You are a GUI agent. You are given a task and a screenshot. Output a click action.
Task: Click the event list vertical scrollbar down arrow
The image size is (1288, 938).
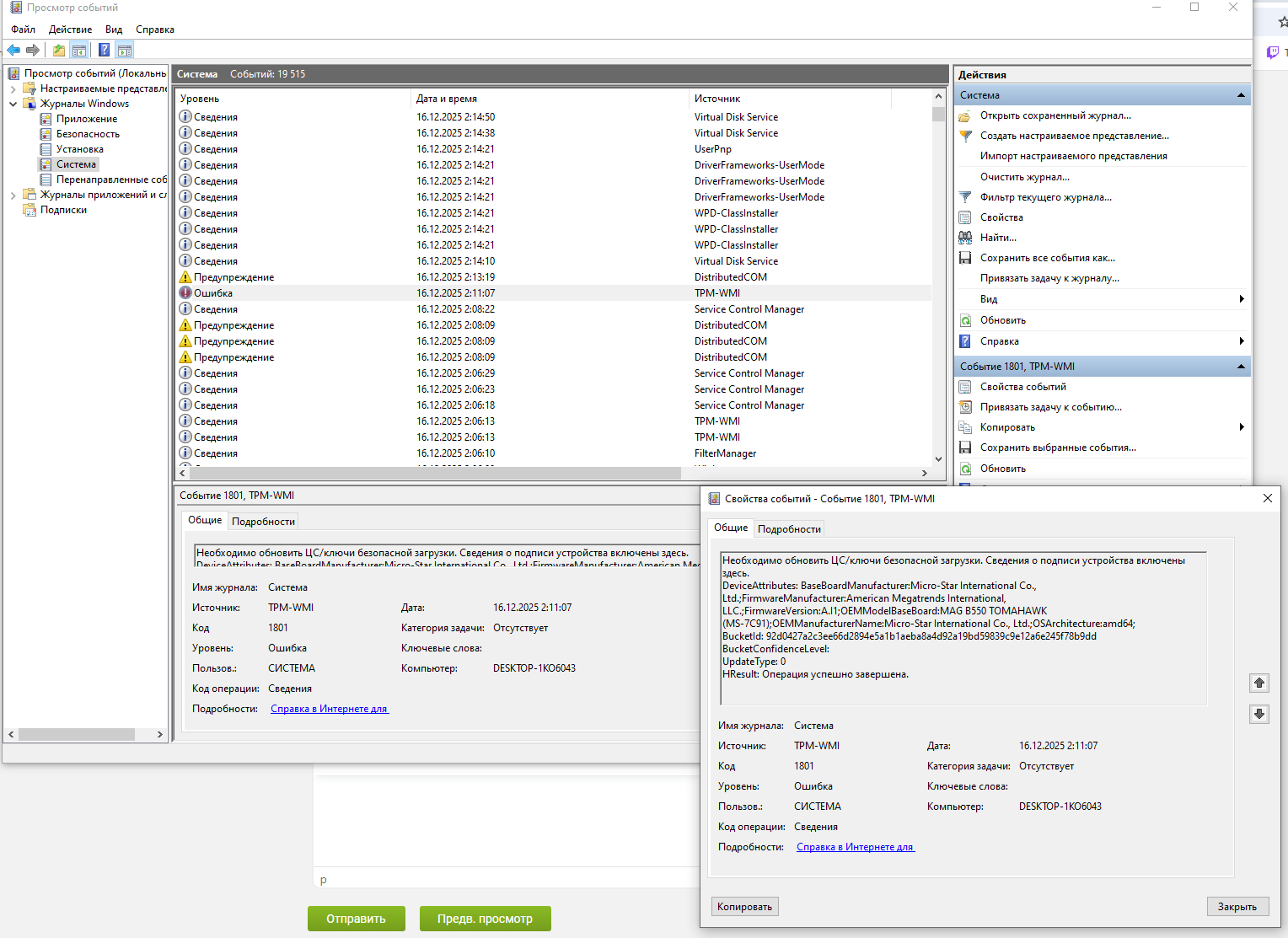938,458
